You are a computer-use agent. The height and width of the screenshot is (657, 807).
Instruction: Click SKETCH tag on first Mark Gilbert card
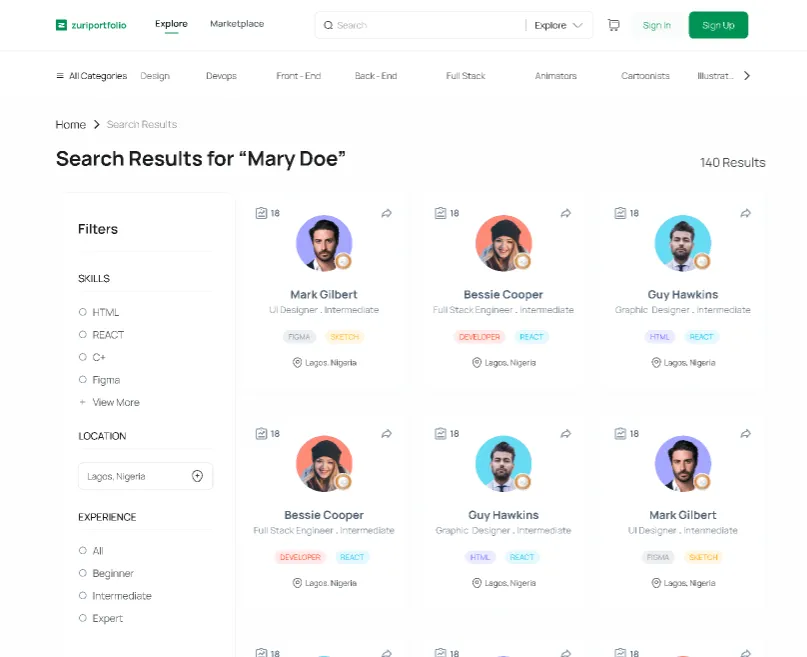click(344, 337)
